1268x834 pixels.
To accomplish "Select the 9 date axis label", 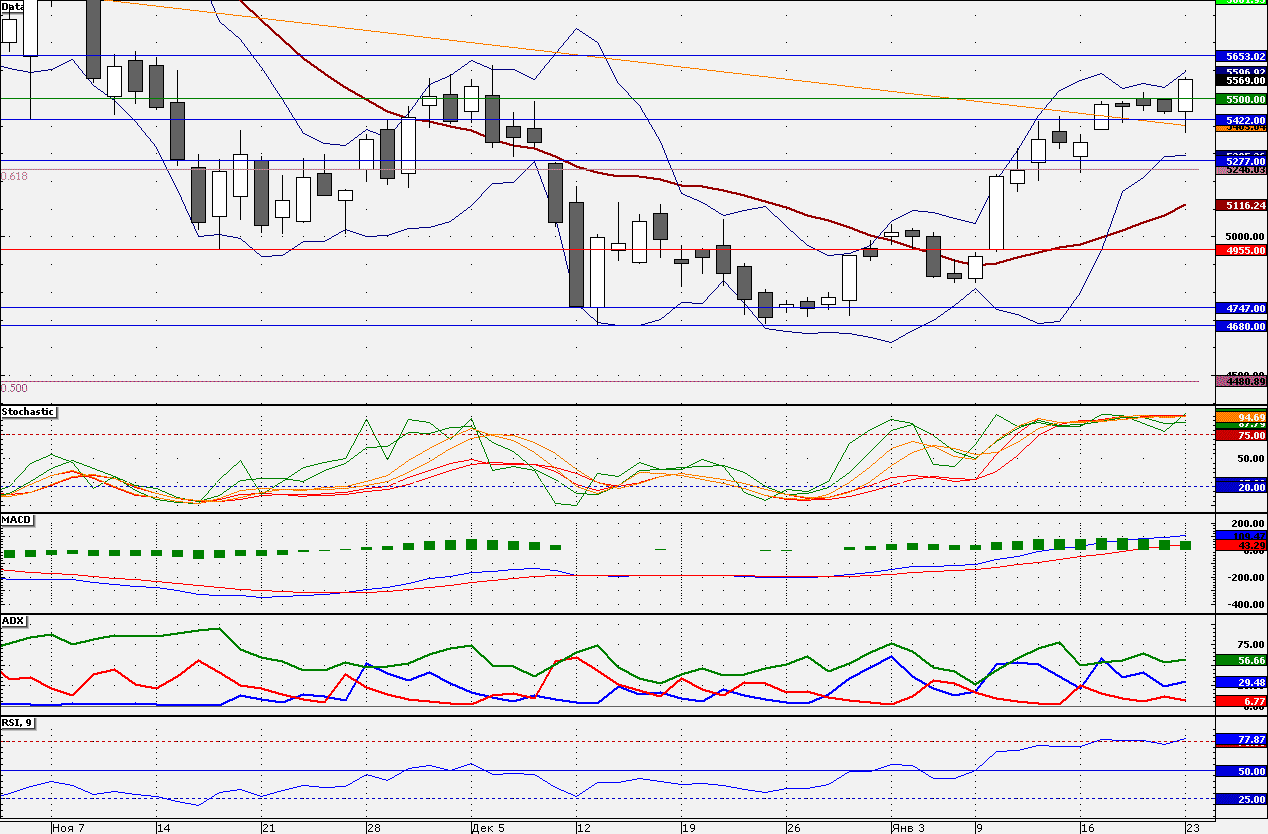I will 979,828.
